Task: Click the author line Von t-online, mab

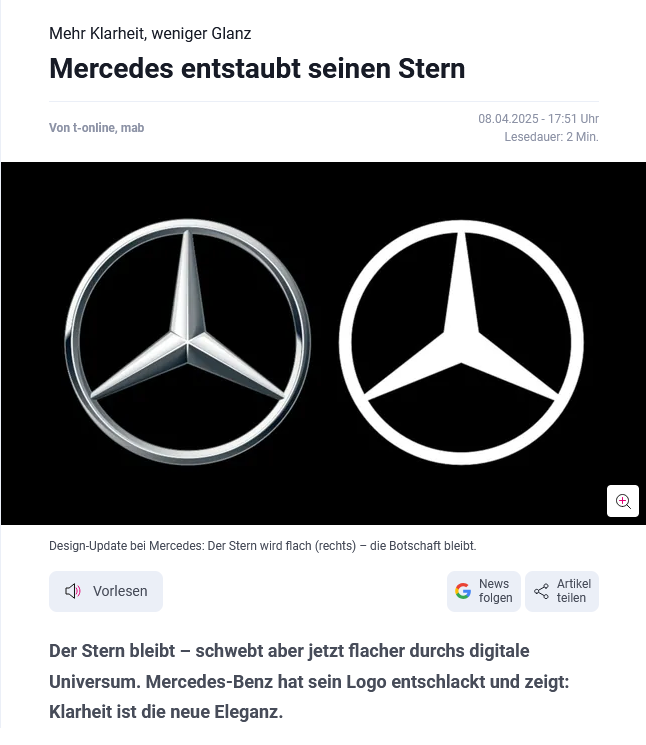Action: tap(96, 128)
